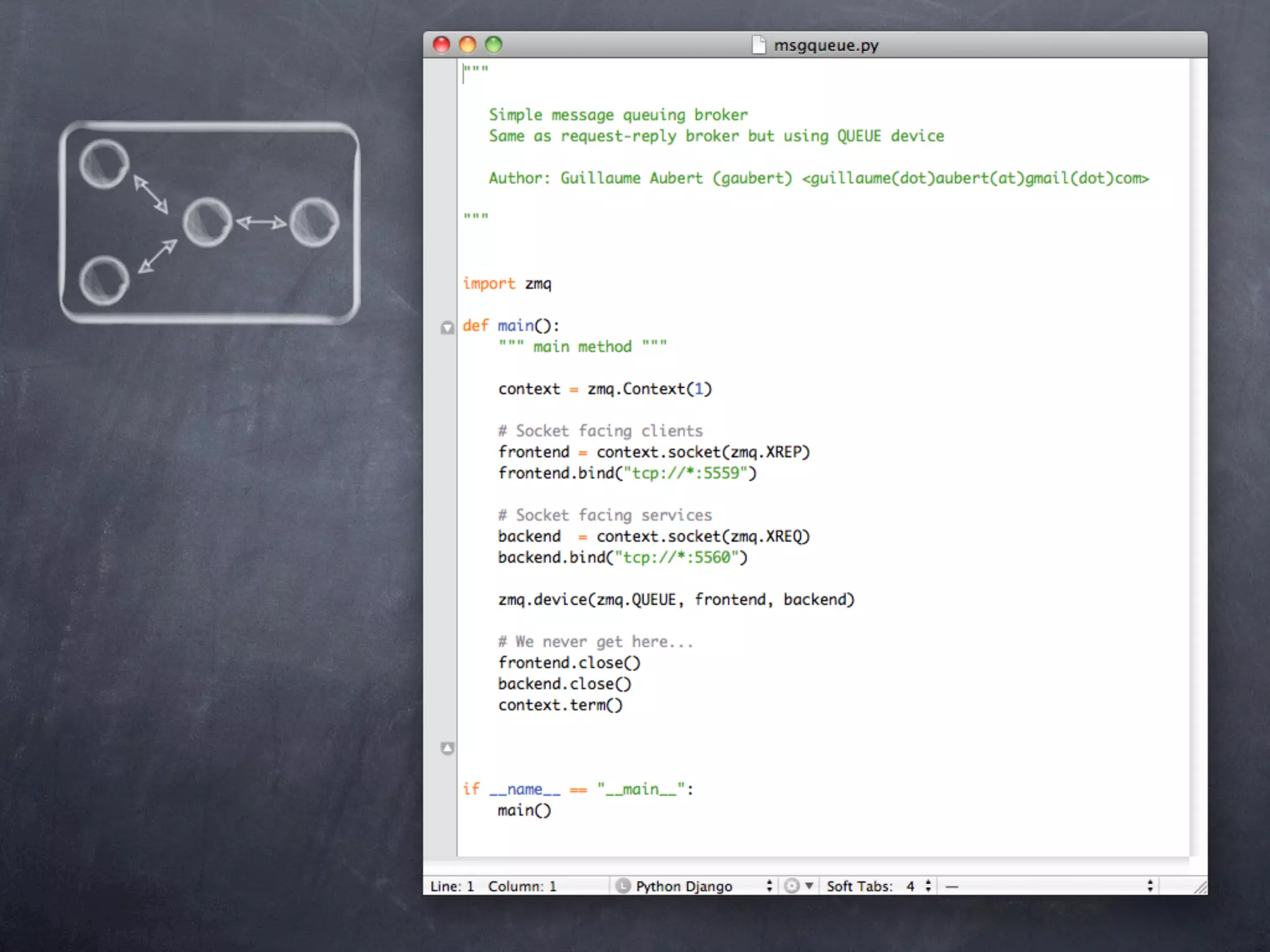Click the green zoom window button

[x=494, y=45]
